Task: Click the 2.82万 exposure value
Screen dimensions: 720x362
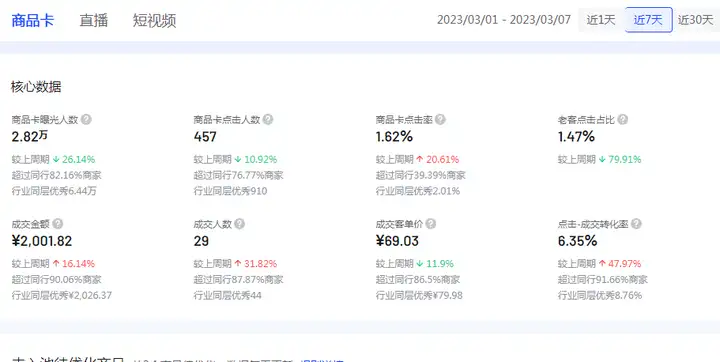Action: point(30,137)
